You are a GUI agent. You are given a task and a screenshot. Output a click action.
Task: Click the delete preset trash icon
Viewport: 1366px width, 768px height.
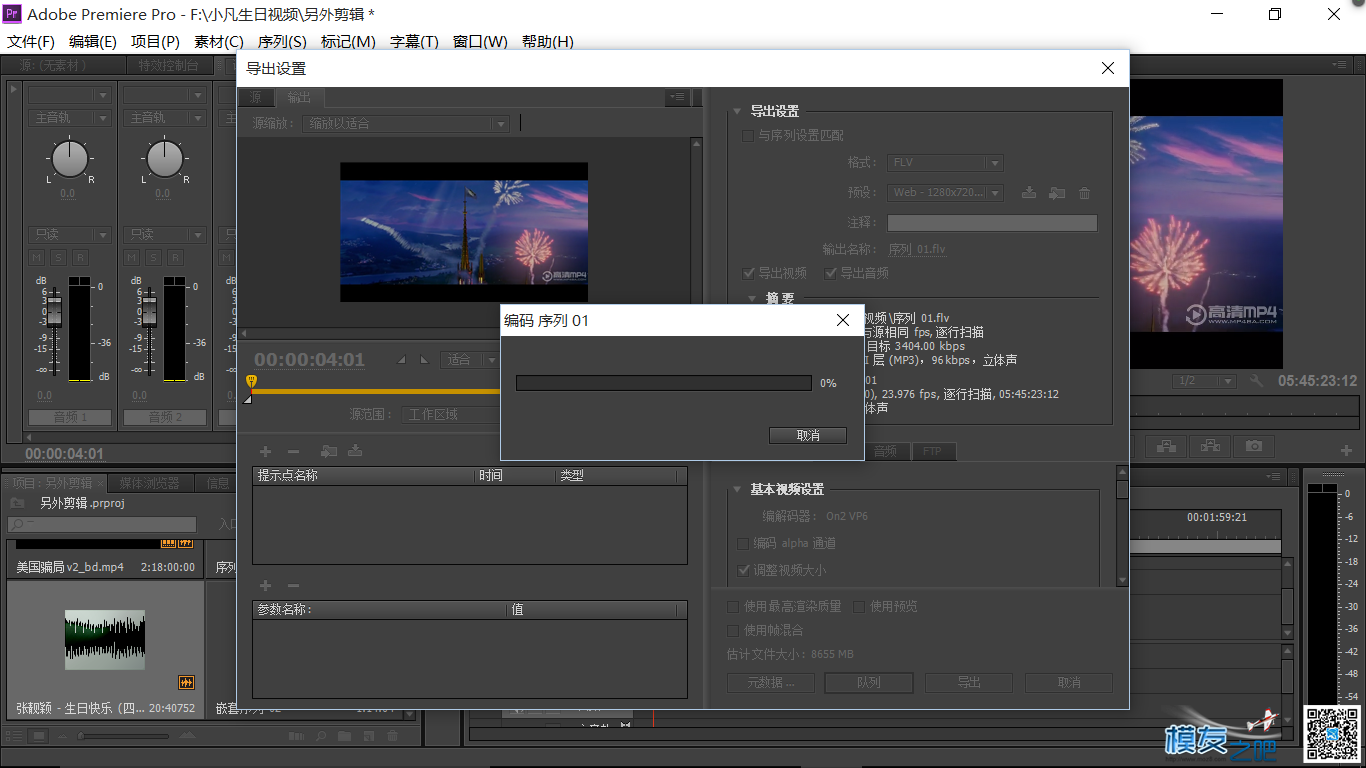[1084, 193]
